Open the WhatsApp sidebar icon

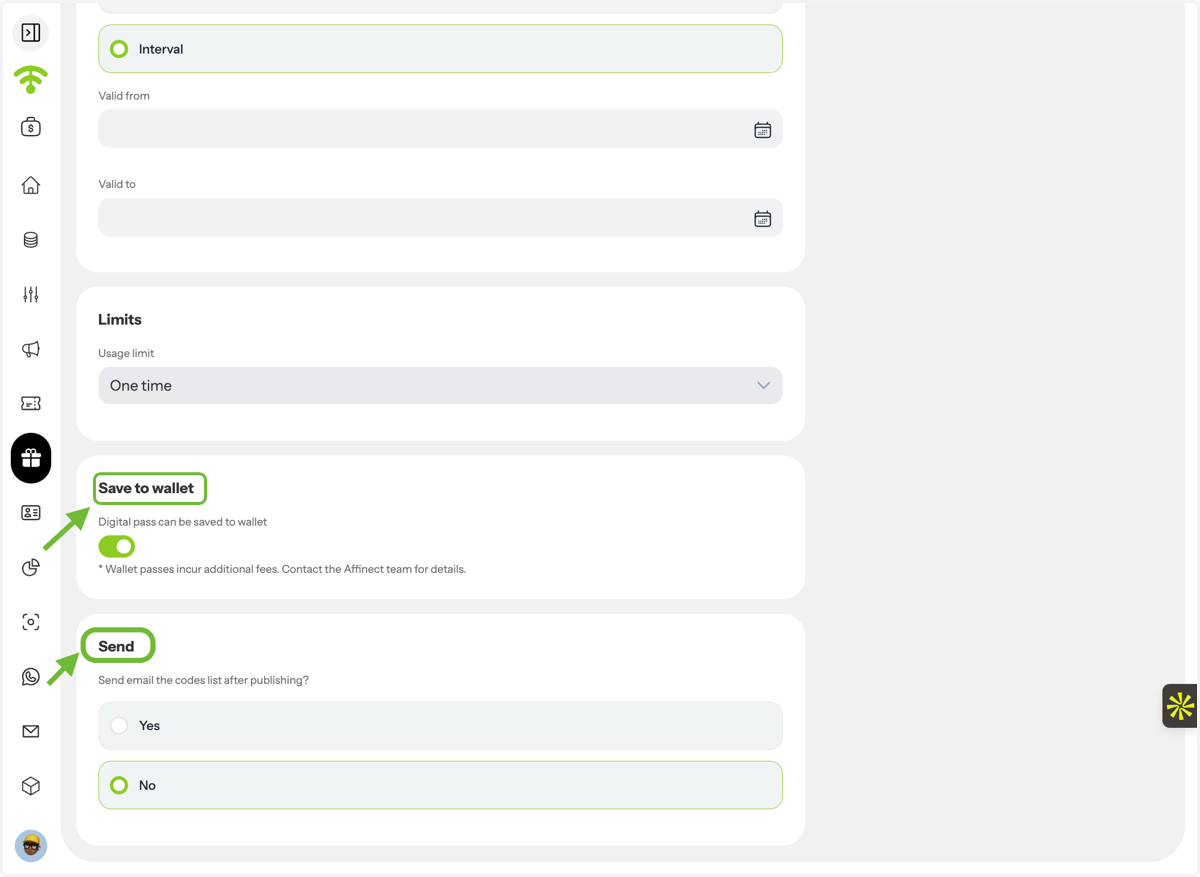31,677
